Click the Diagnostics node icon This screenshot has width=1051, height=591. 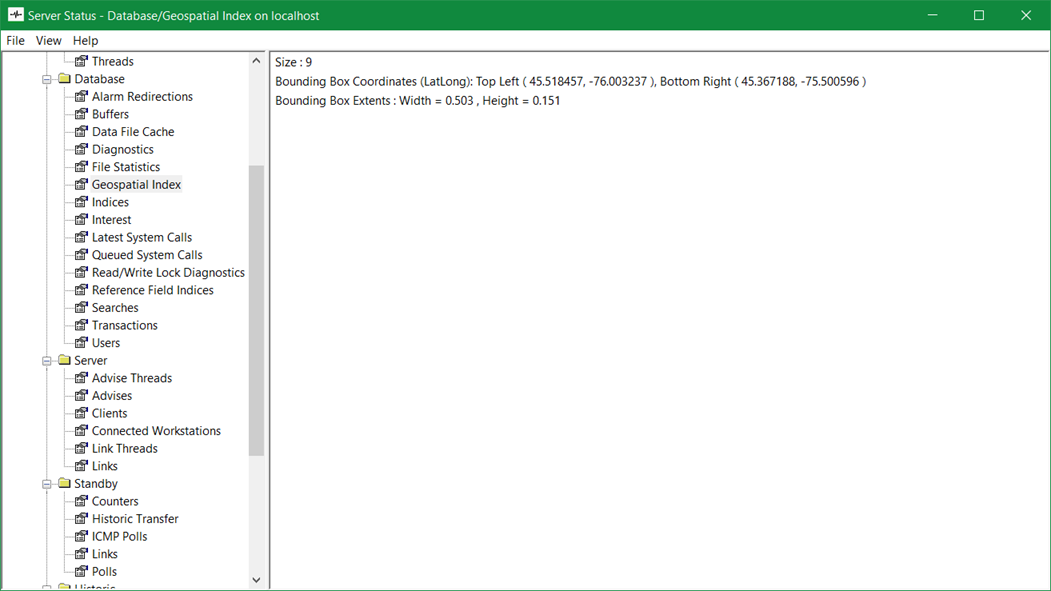82,150
